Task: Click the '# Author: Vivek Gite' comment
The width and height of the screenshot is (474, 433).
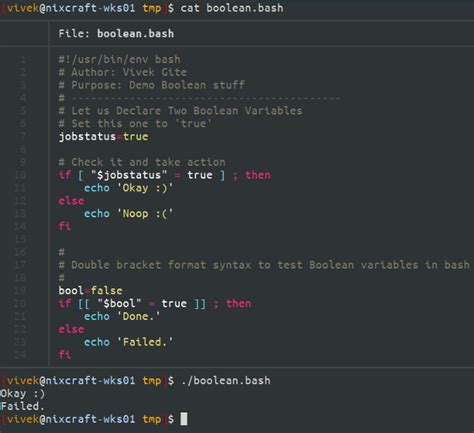Action: 123,72
